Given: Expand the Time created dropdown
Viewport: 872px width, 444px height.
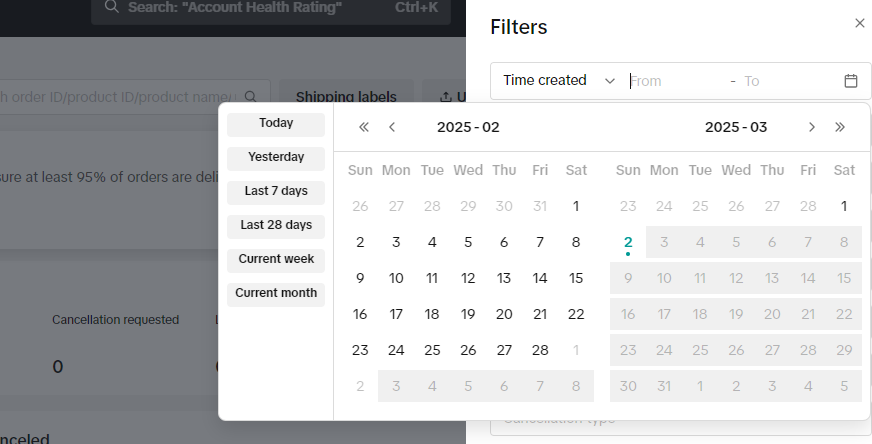Looking at the screenshot, I should point(558,81).
